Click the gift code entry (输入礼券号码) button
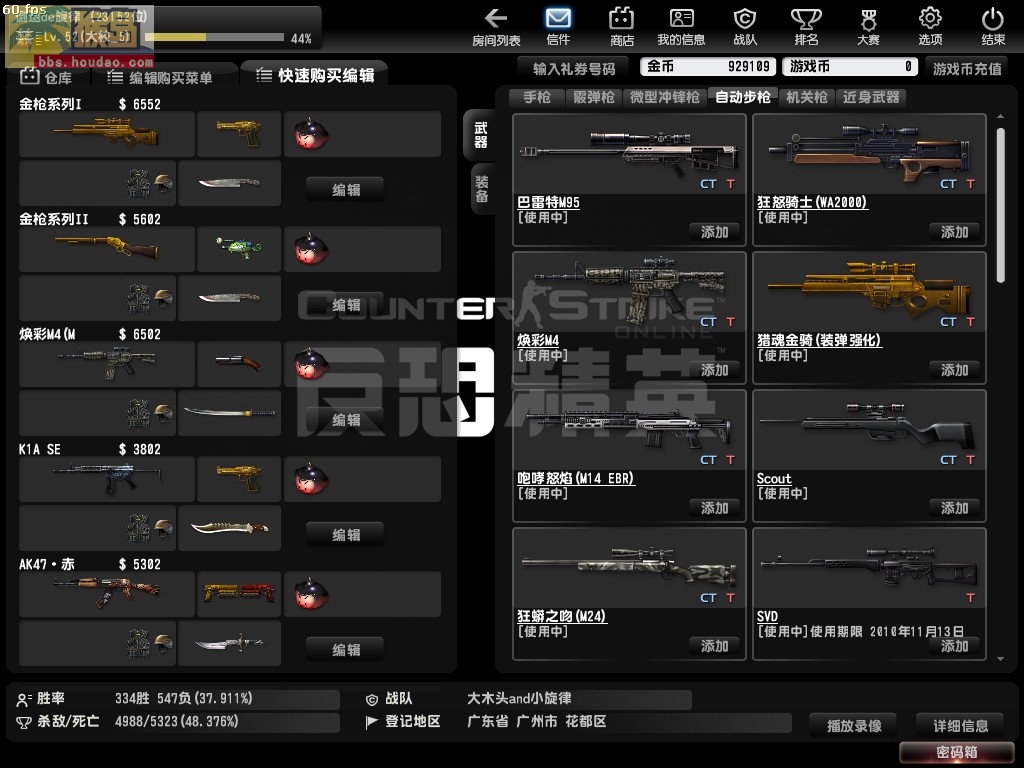Screen dimensions: 1024x768 (x=573, y=69)
